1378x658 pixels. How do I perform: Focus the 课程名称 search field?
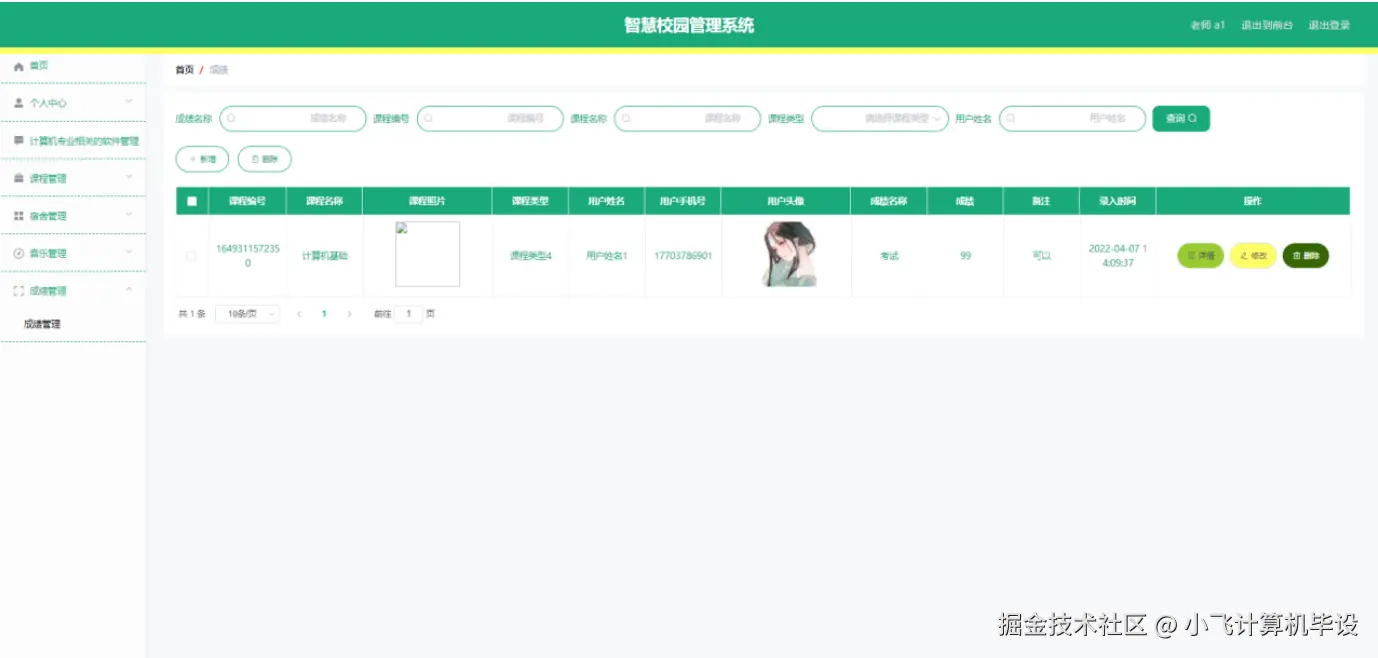point(687,119)
